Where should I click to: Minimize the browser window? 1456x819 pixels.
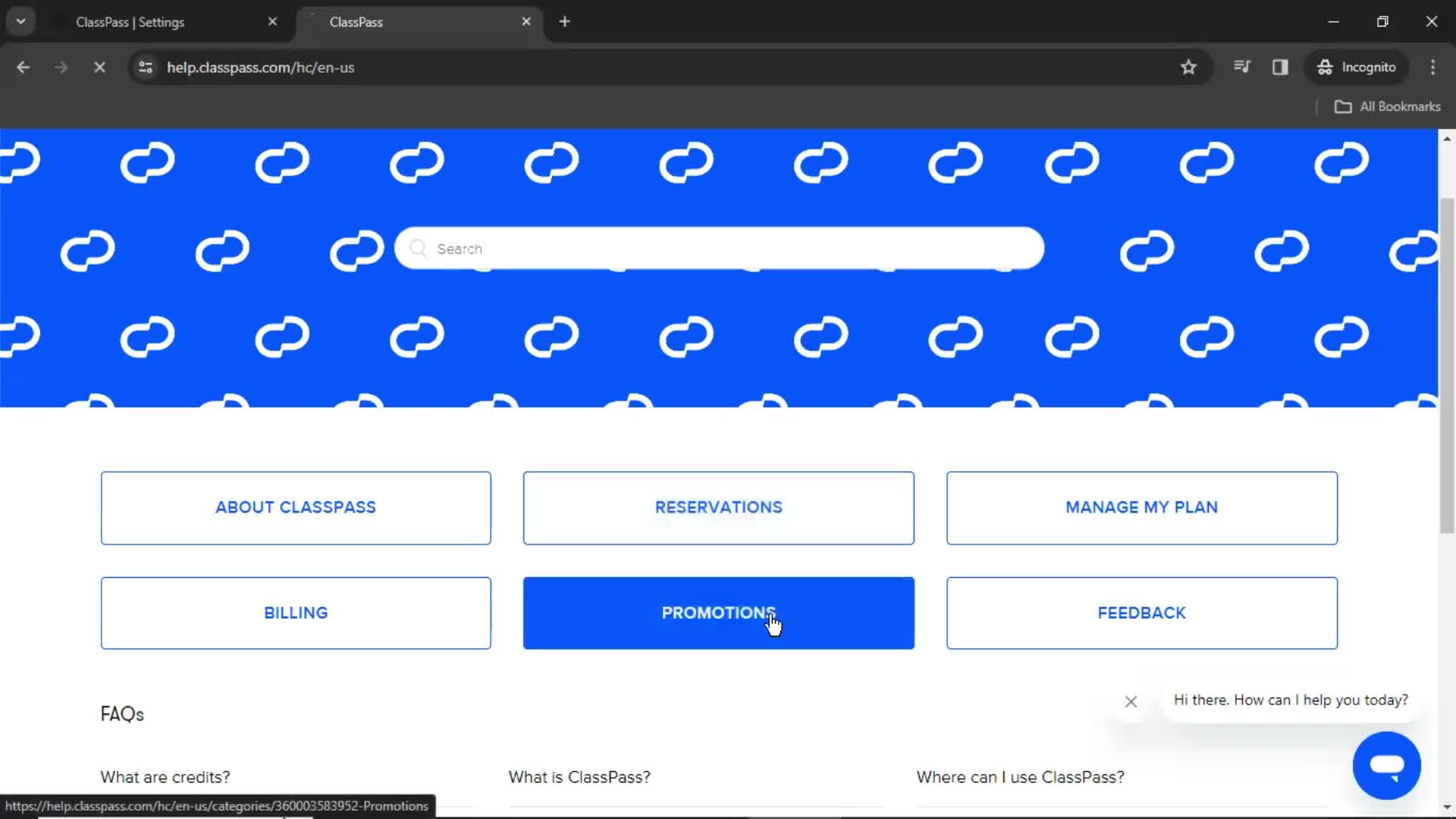point(1333,22)
